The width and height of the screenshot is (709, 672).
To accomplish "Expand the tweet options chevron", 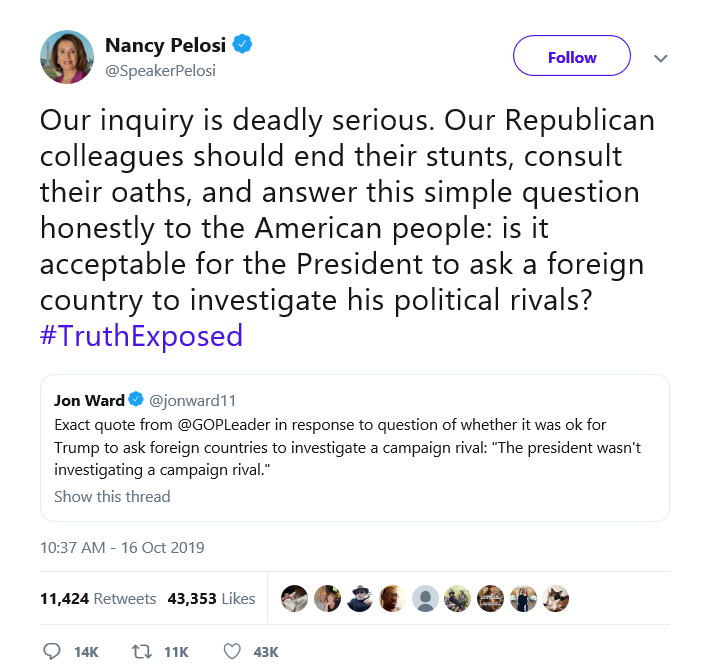I will click(x=660, y=58).
